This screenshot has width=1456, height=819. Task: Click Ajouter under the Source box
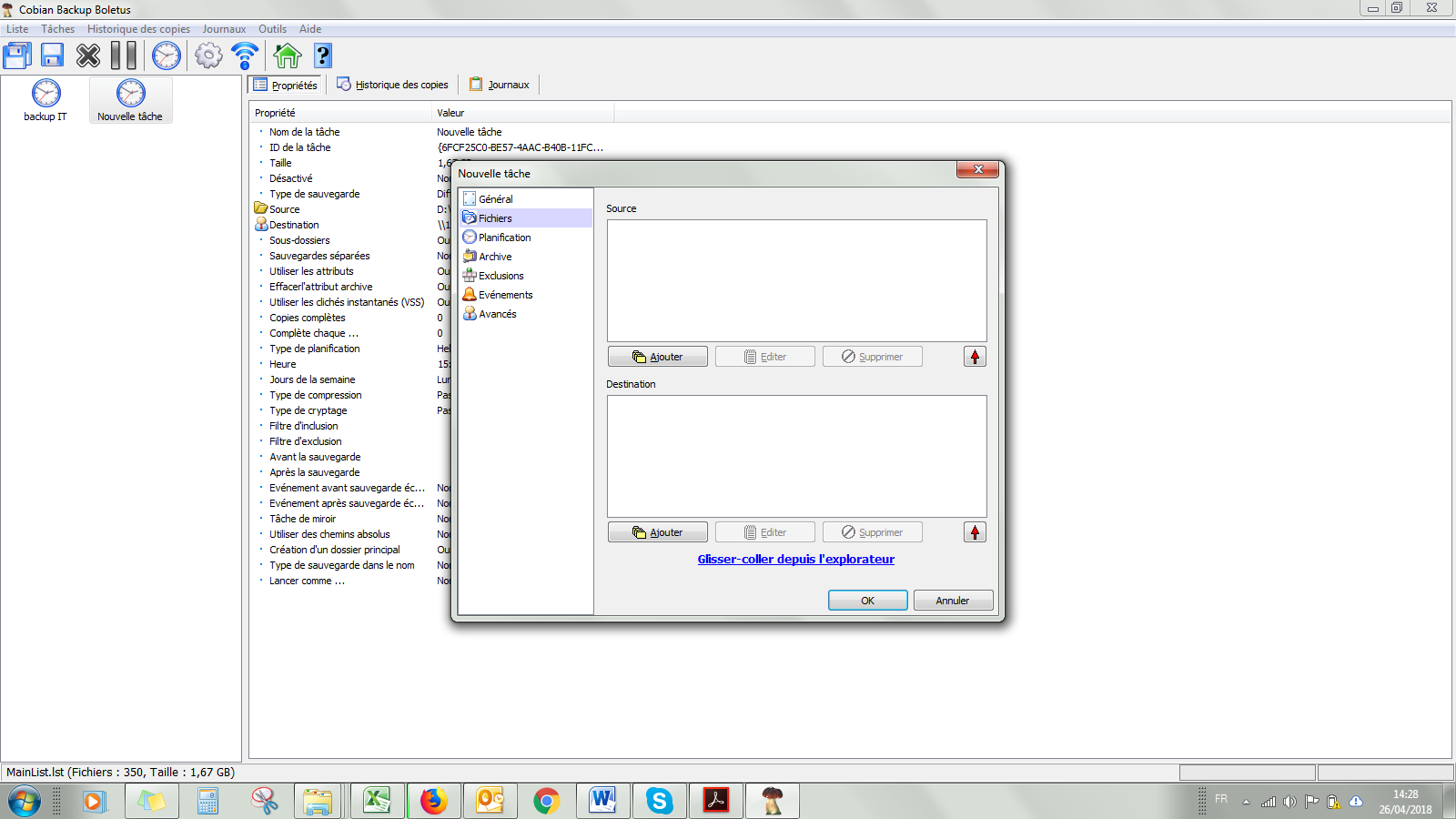657,357
